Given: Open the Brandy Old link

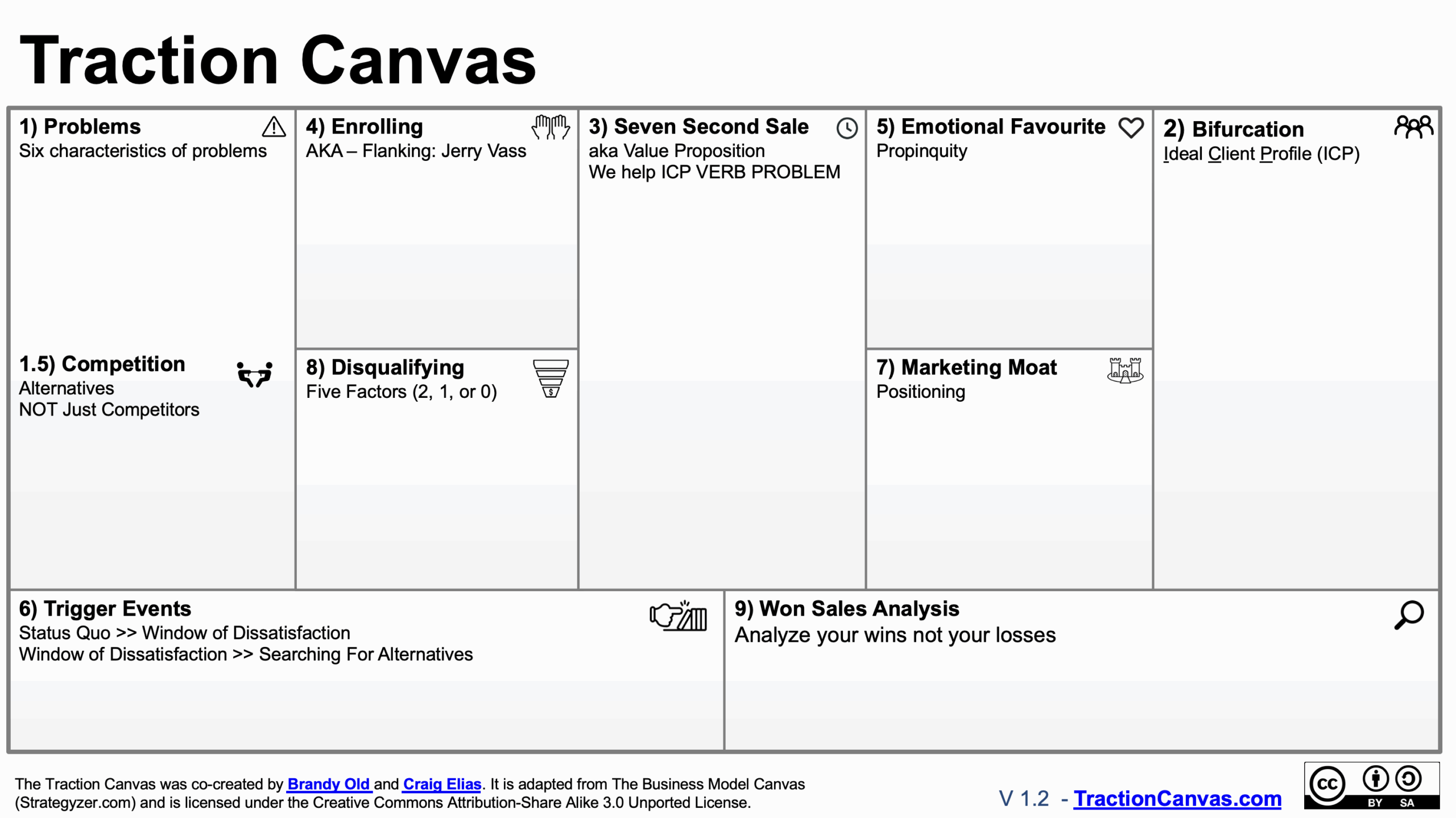Looking at the screenshot, I should (329, 784).
